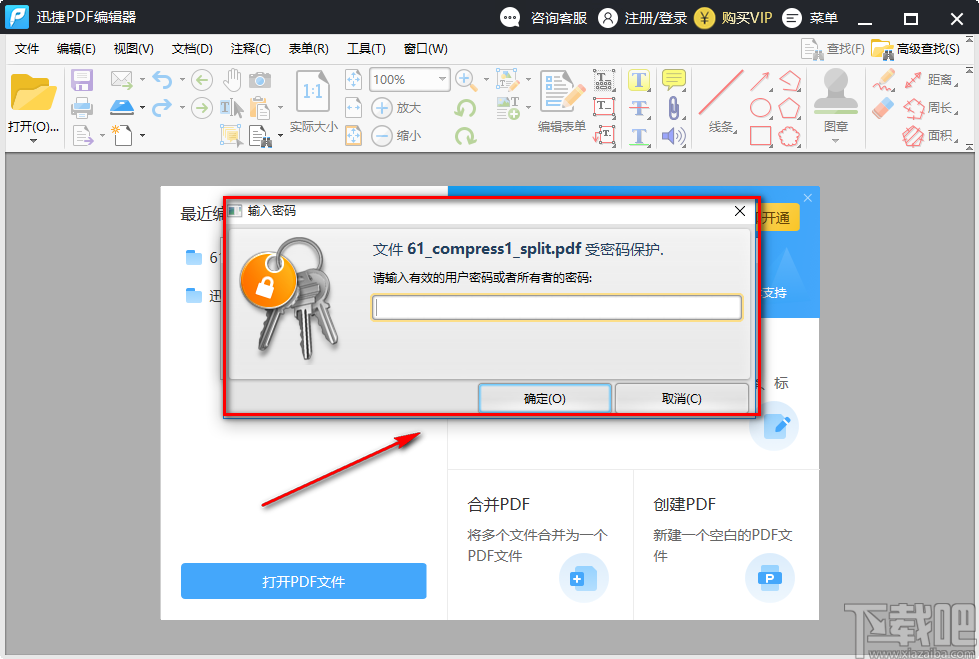Click the round plus Zoom In (放大) button

381,107
